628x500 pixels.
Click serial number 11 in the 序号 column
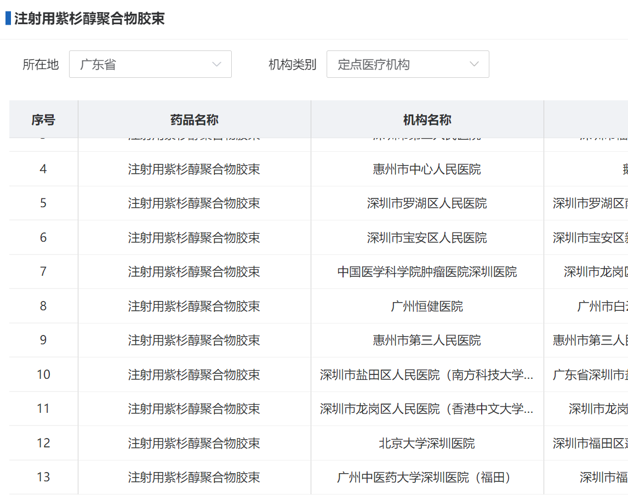point(43,409)
